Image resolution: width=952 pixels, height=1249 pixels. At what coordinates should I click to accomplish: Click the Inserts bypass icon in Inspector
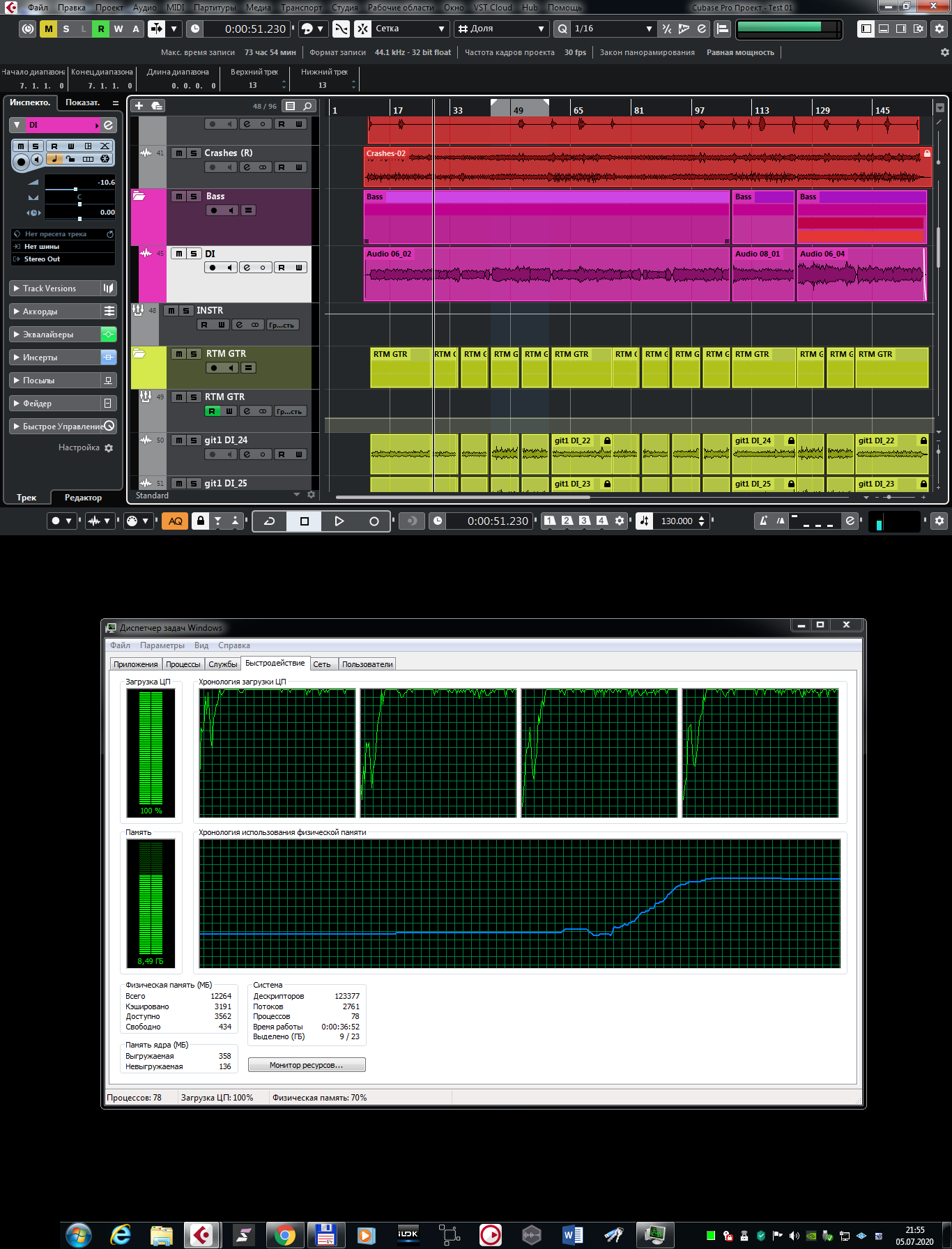109,358
